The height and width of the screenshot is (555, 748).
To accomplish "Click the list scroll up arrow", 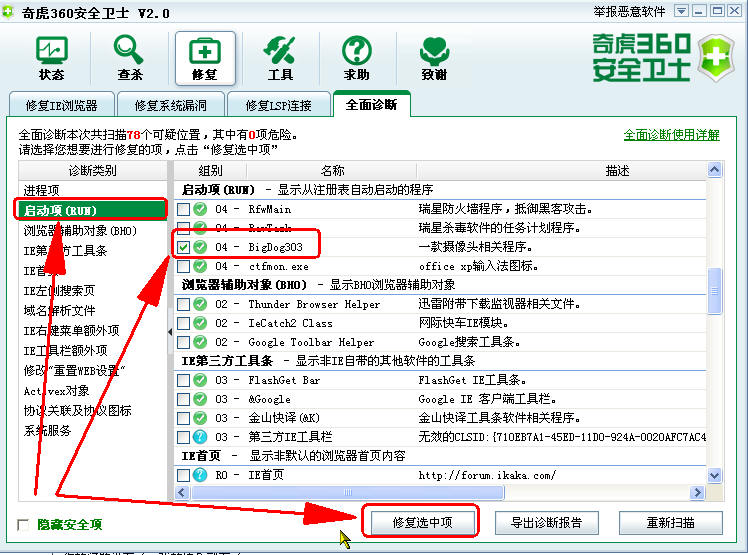I will point(714,170).
